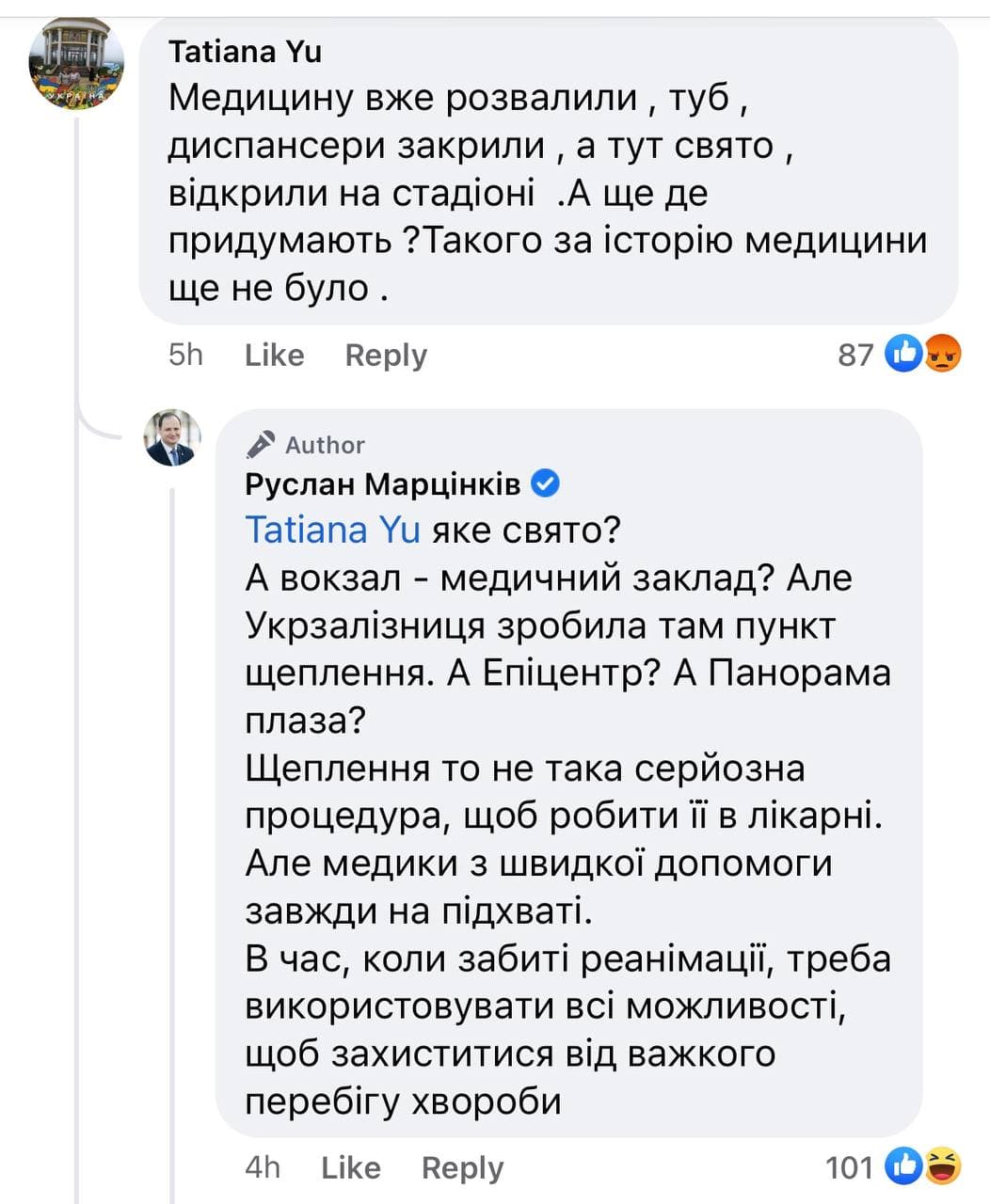Viewport: 990px width, 1204px height.
Task: Open the 4h reply timestamp
Action: 263,1167
